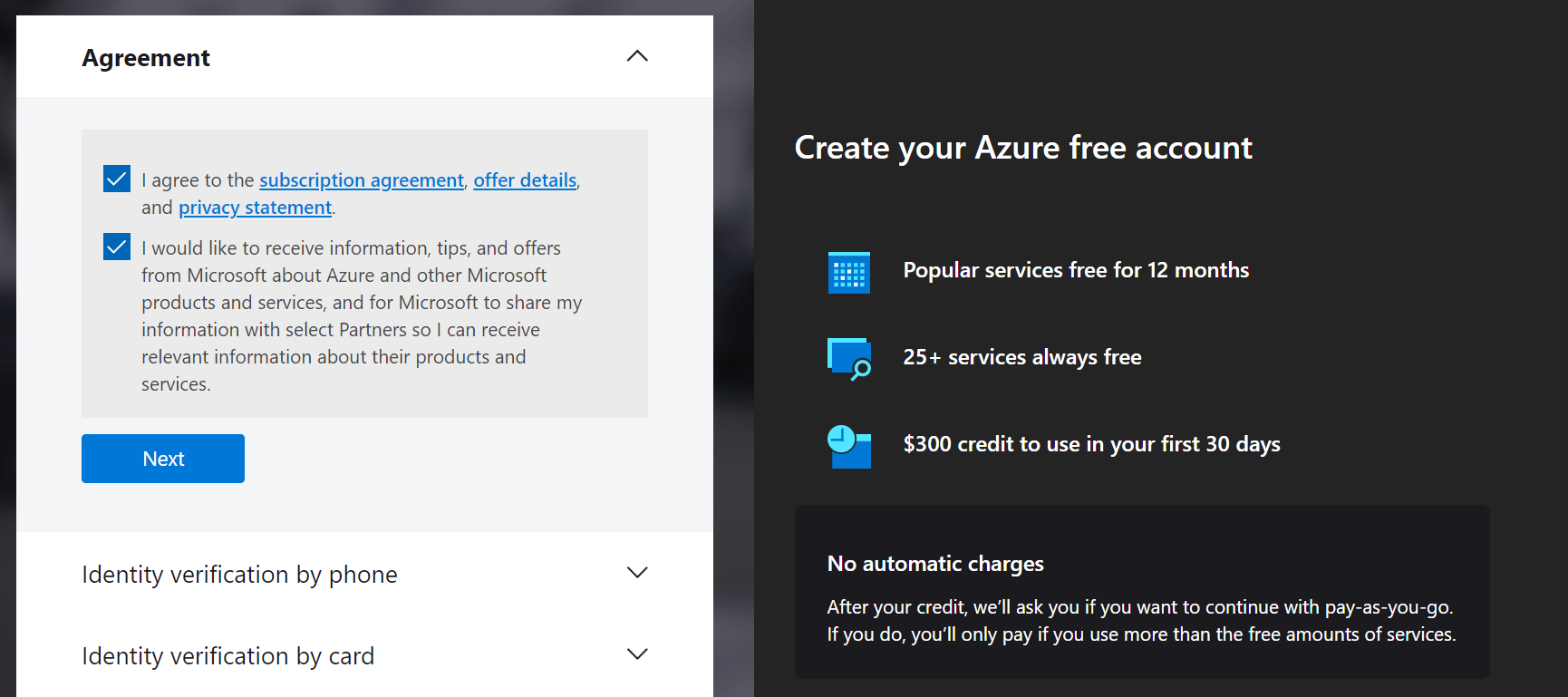This screenshot has height=697, width=1568.
Task: Click 'Popular services free for 12 months' text
Action: [x=1076, y=270]
